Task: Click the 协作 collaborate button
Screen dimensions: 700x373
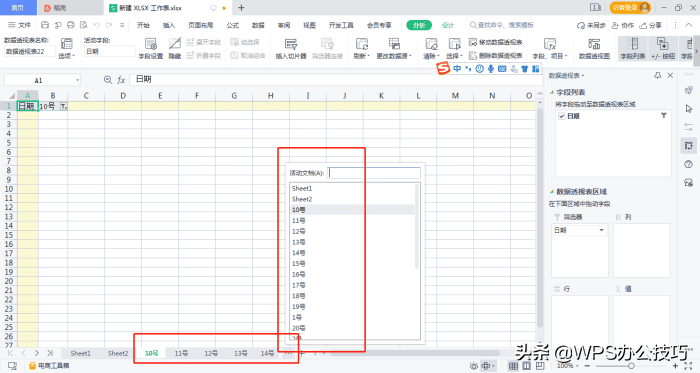Action: (622, 25)
